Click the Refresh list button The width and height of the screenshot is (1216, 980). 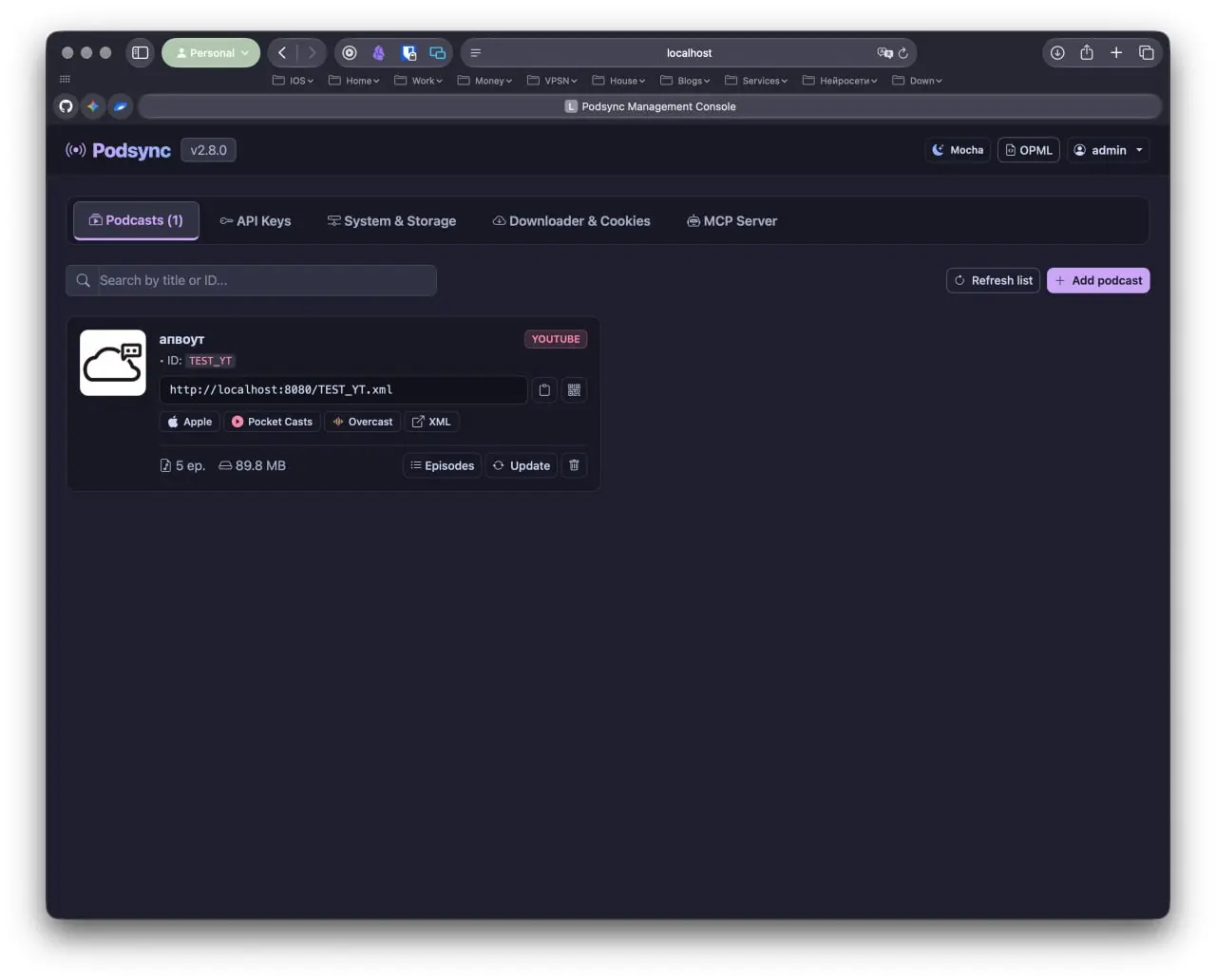993,280
